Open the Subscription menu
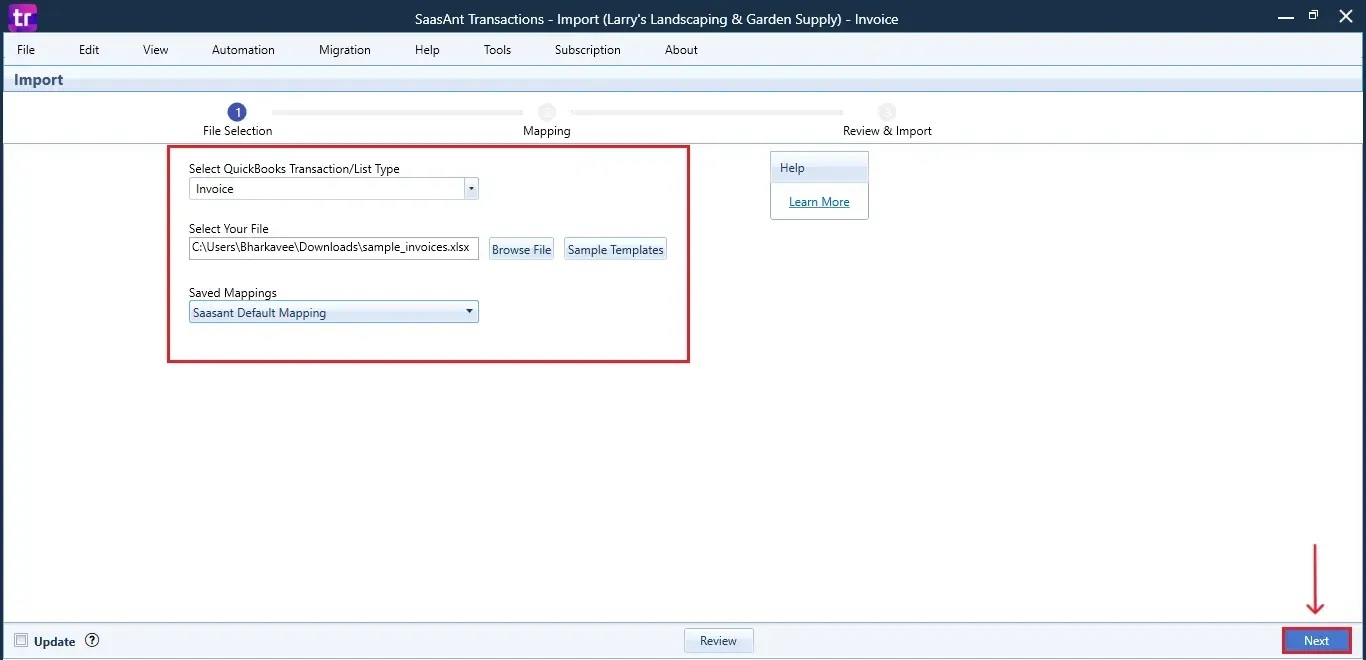This screenshot has width=1366, height=660. [588, 50]
